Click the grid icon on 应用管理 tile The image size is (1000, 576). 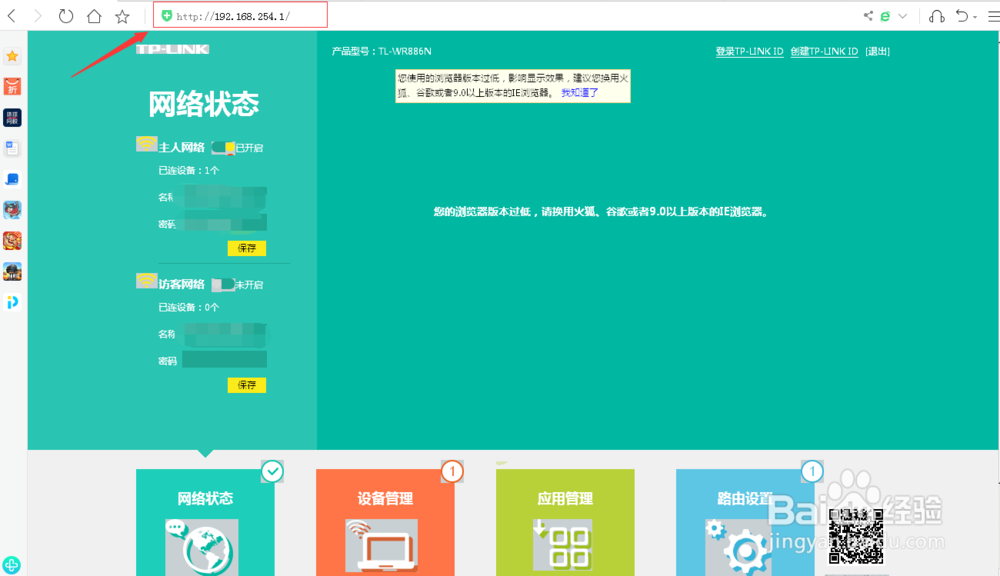[562, 544]
